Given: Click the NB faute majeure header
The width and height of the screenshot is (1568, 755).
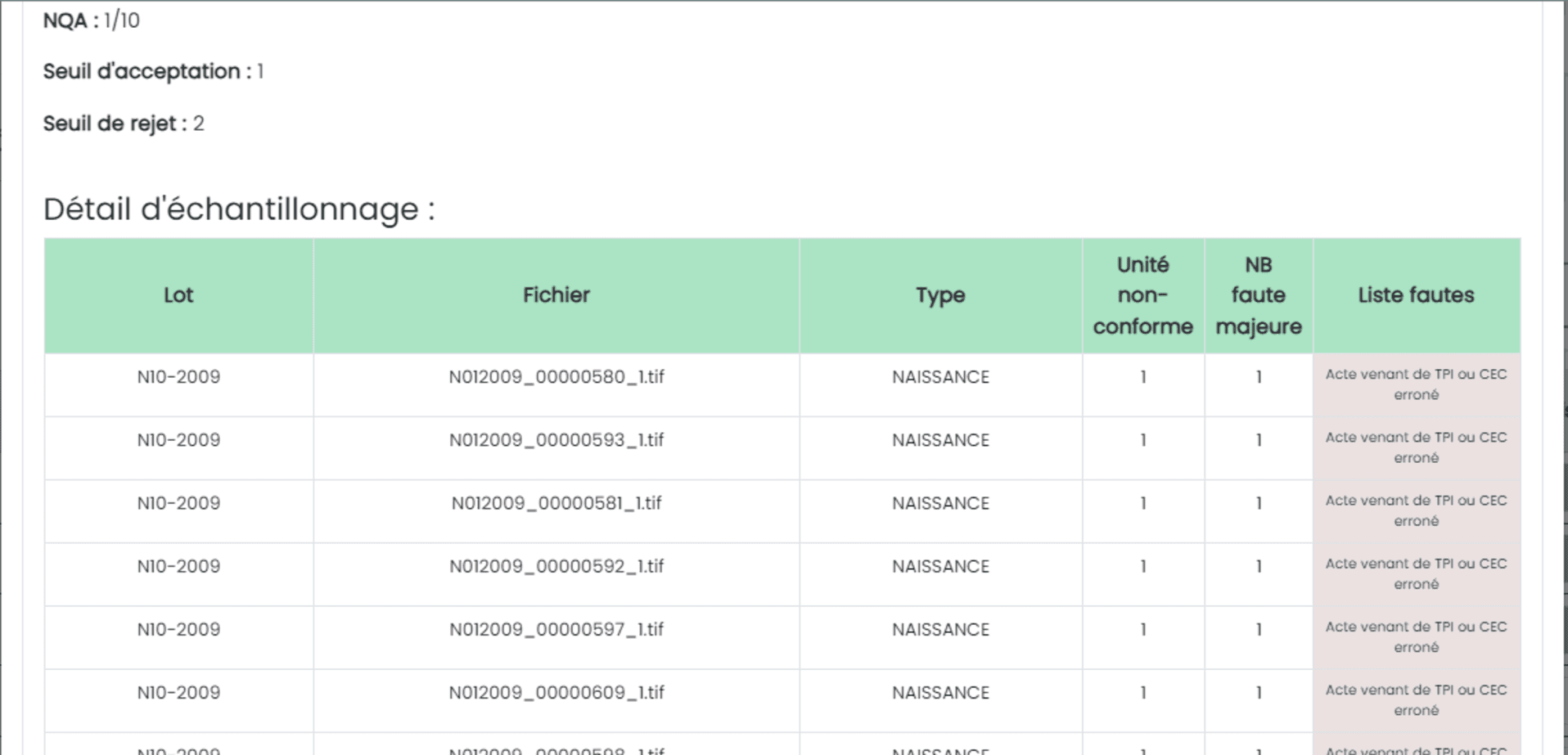Looking at the screenshot, I should point(1258,295).
